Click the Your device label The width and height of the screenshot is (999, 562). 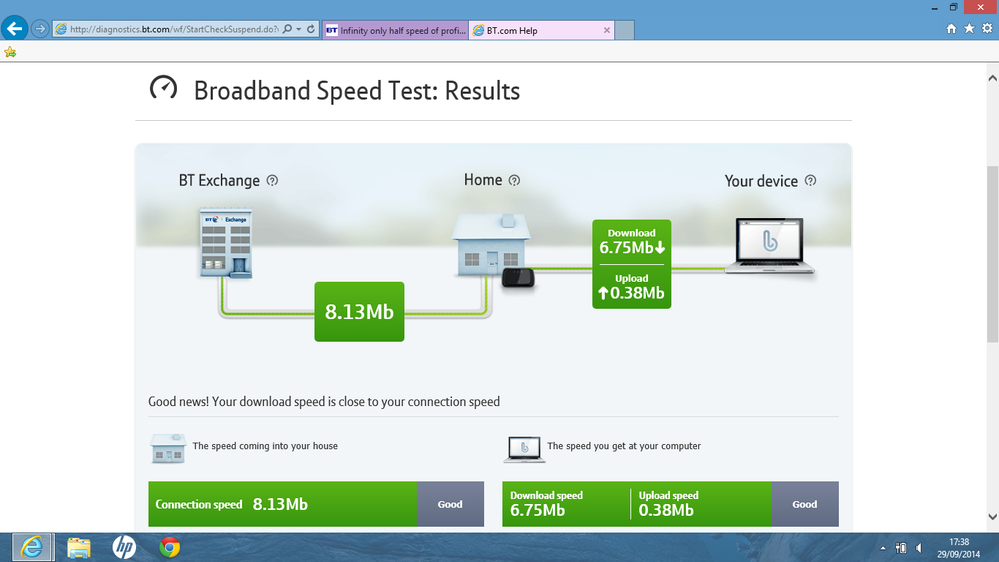pos(761,181)
